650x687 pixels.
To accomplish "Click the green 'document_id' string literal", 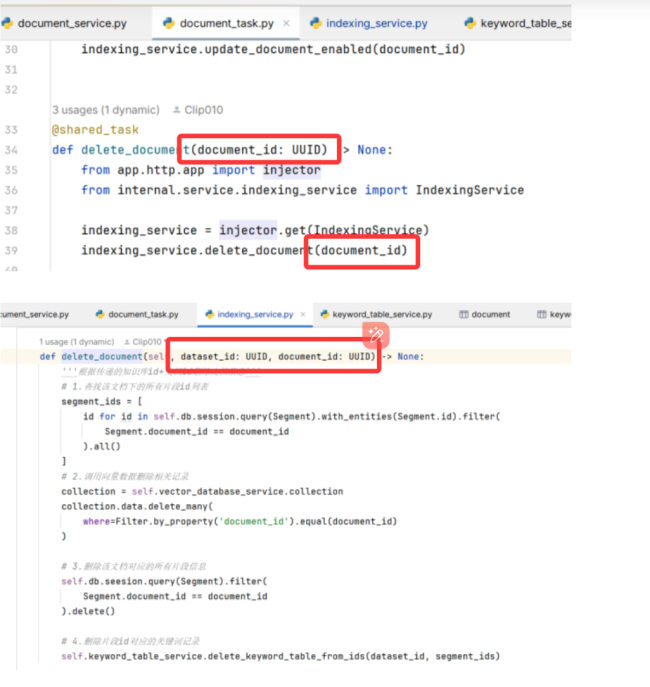I will click(x=254, y=521).
